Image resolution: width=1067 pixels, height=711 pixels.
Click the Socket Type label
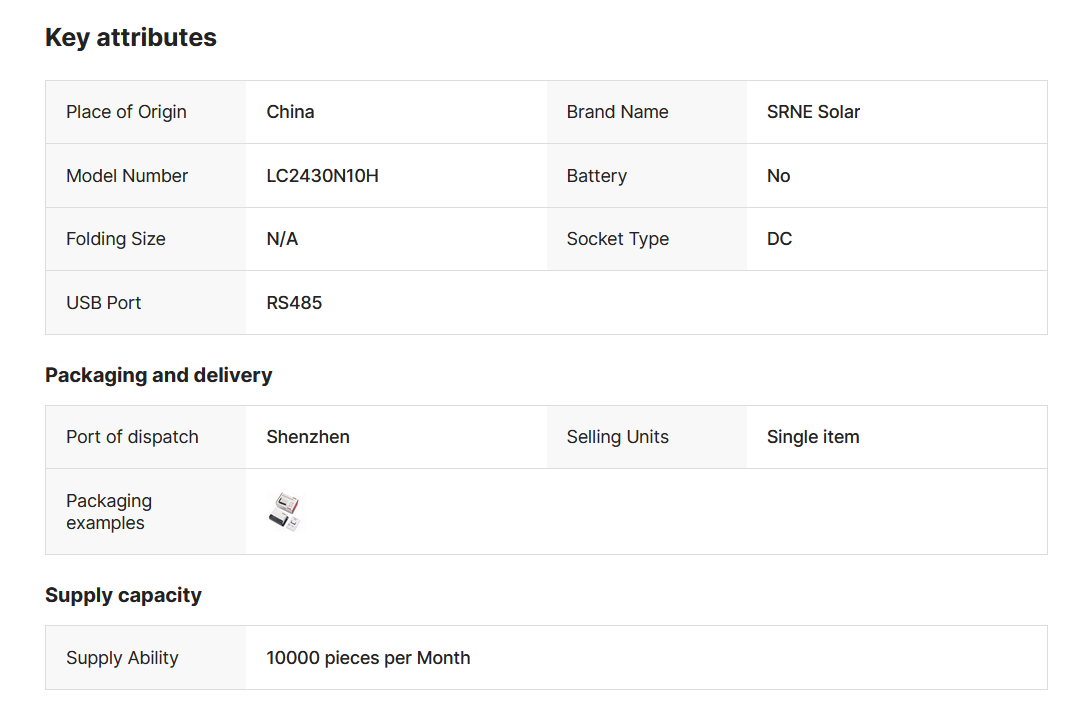(617, 239)
